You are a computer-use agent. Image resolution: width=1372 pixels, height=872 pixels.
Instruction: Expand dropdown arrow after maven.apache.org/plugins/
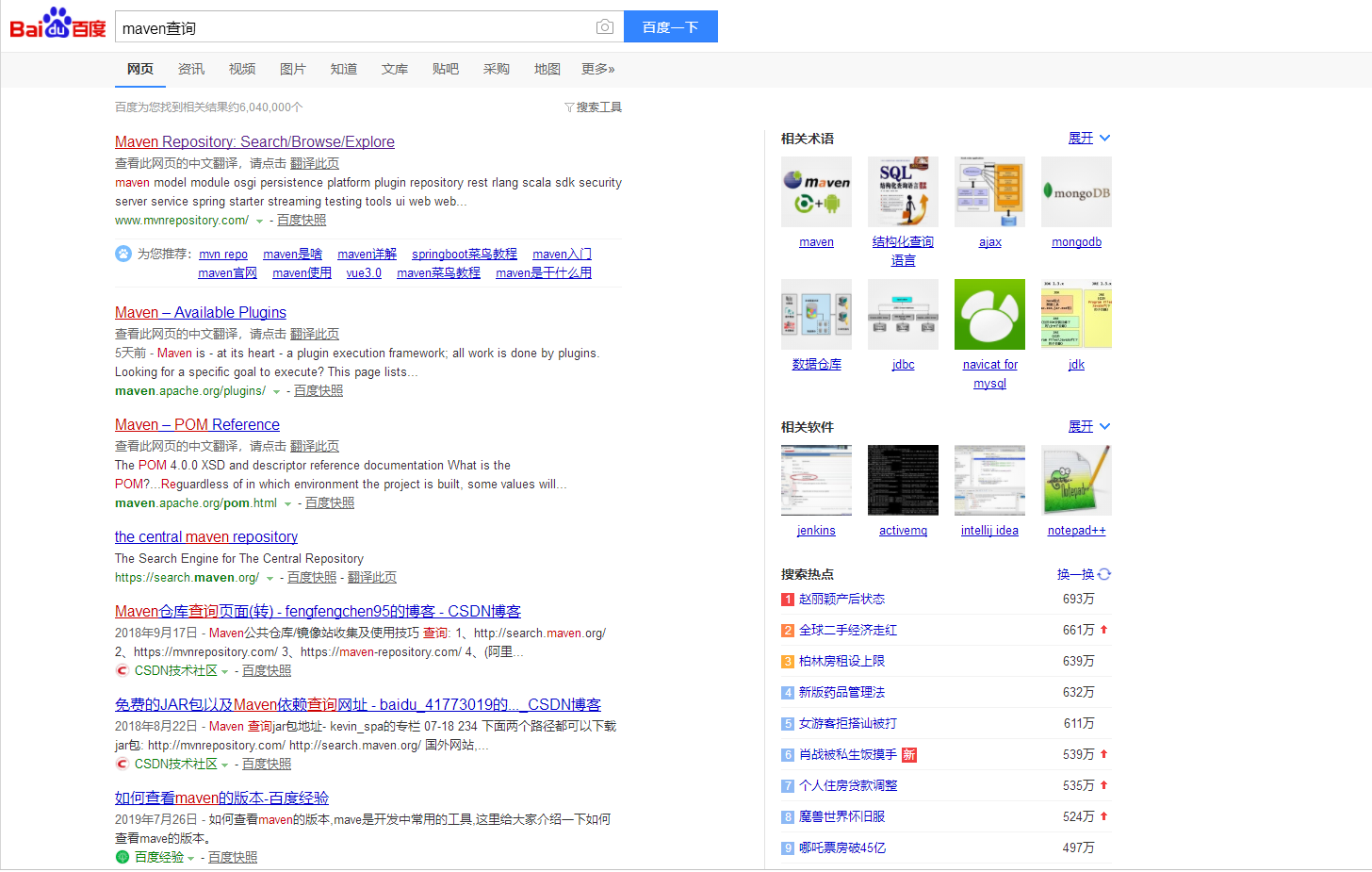click(x=276, y=392)
